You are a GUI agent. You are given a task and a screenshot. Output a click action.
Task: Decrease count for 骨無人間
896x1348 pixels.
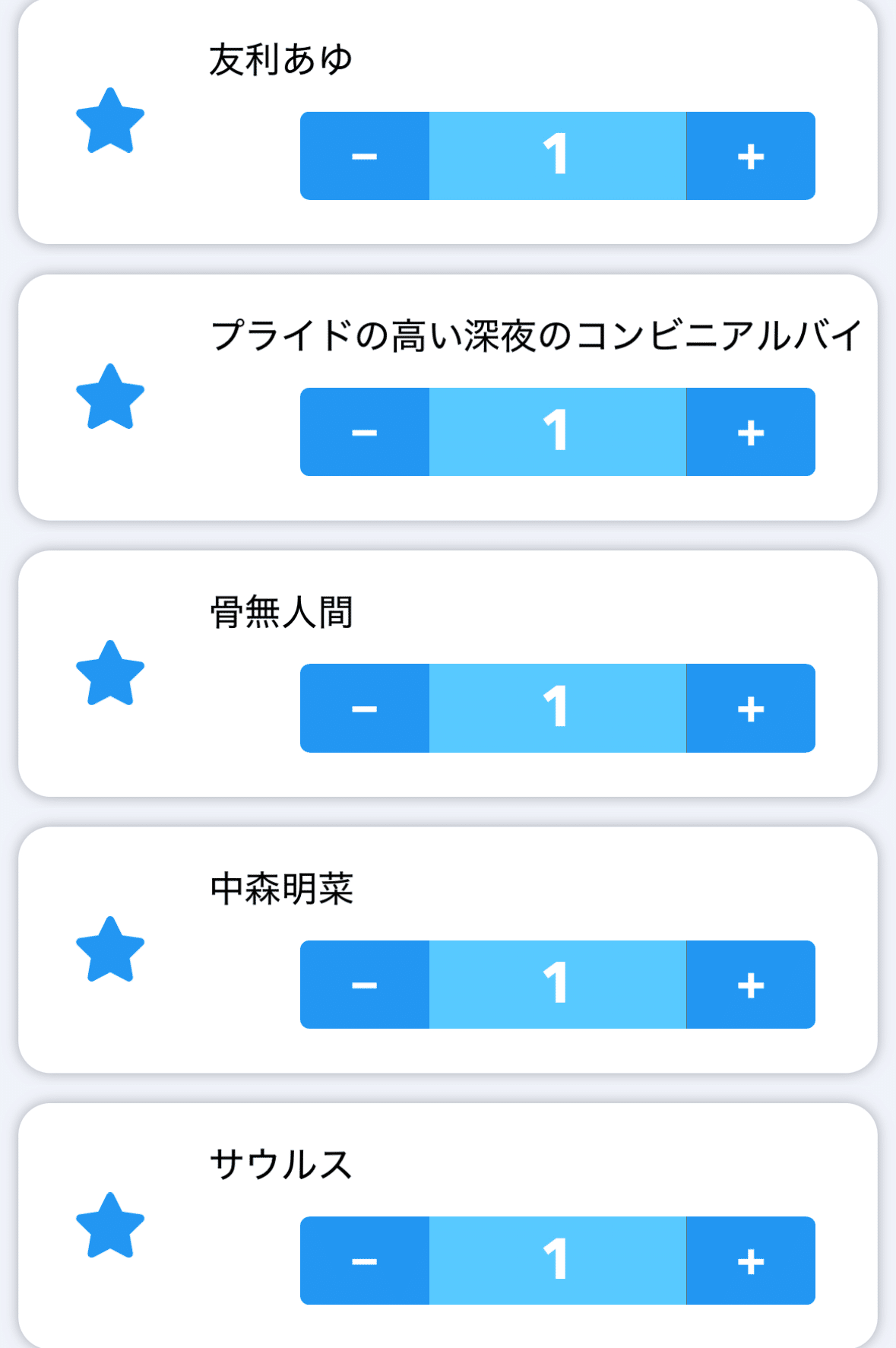pyautogui.click(x=365, y=709)
